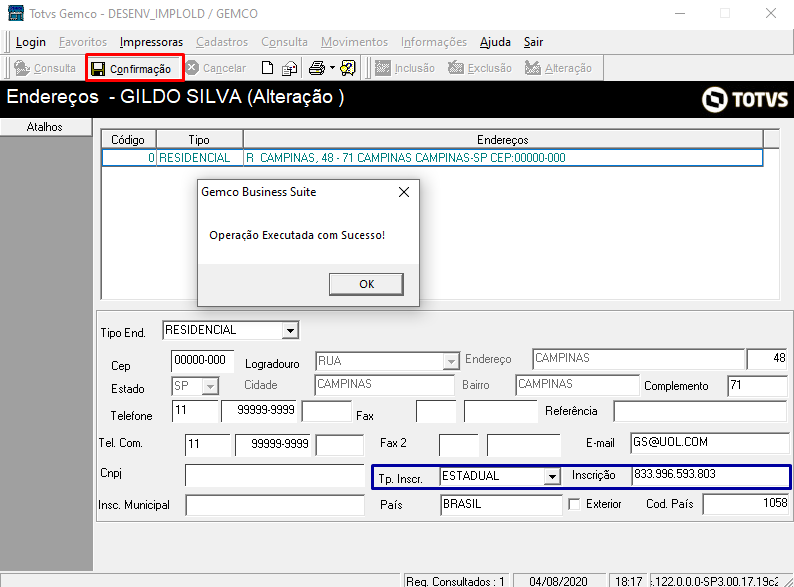Screen dimensions: 794x587
Task: Click the help question mark icon
Action: 348,68
